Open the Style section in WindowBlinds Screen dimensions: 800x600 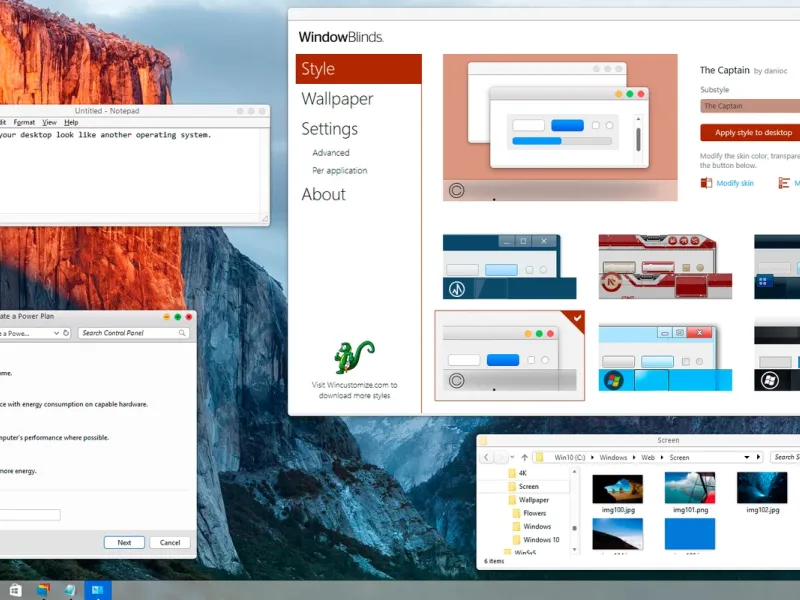(359, 69)
